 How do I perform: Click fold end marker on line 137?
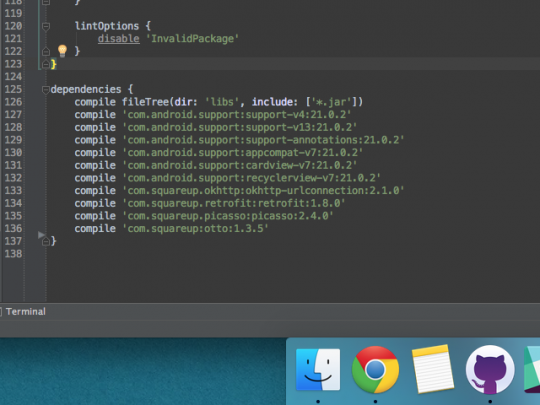46,241
